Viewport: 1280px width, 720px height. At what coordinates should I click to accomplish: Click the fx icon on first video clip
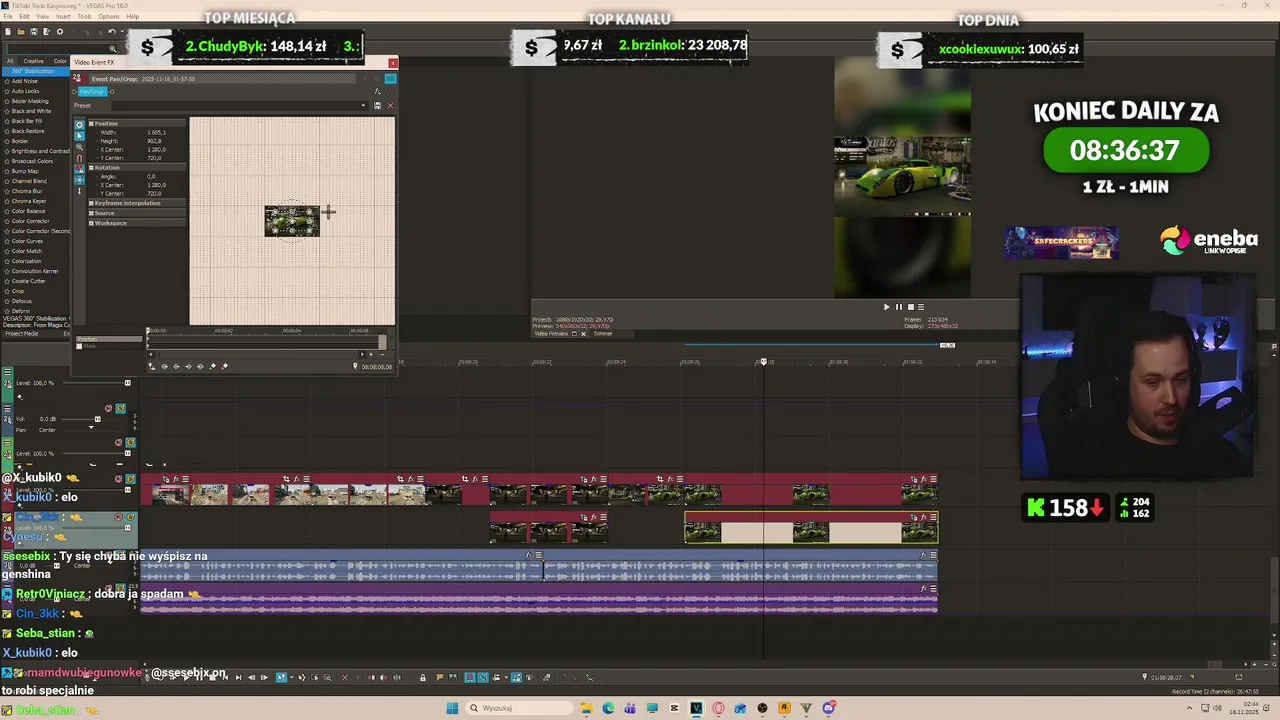[x=176, y=479]
